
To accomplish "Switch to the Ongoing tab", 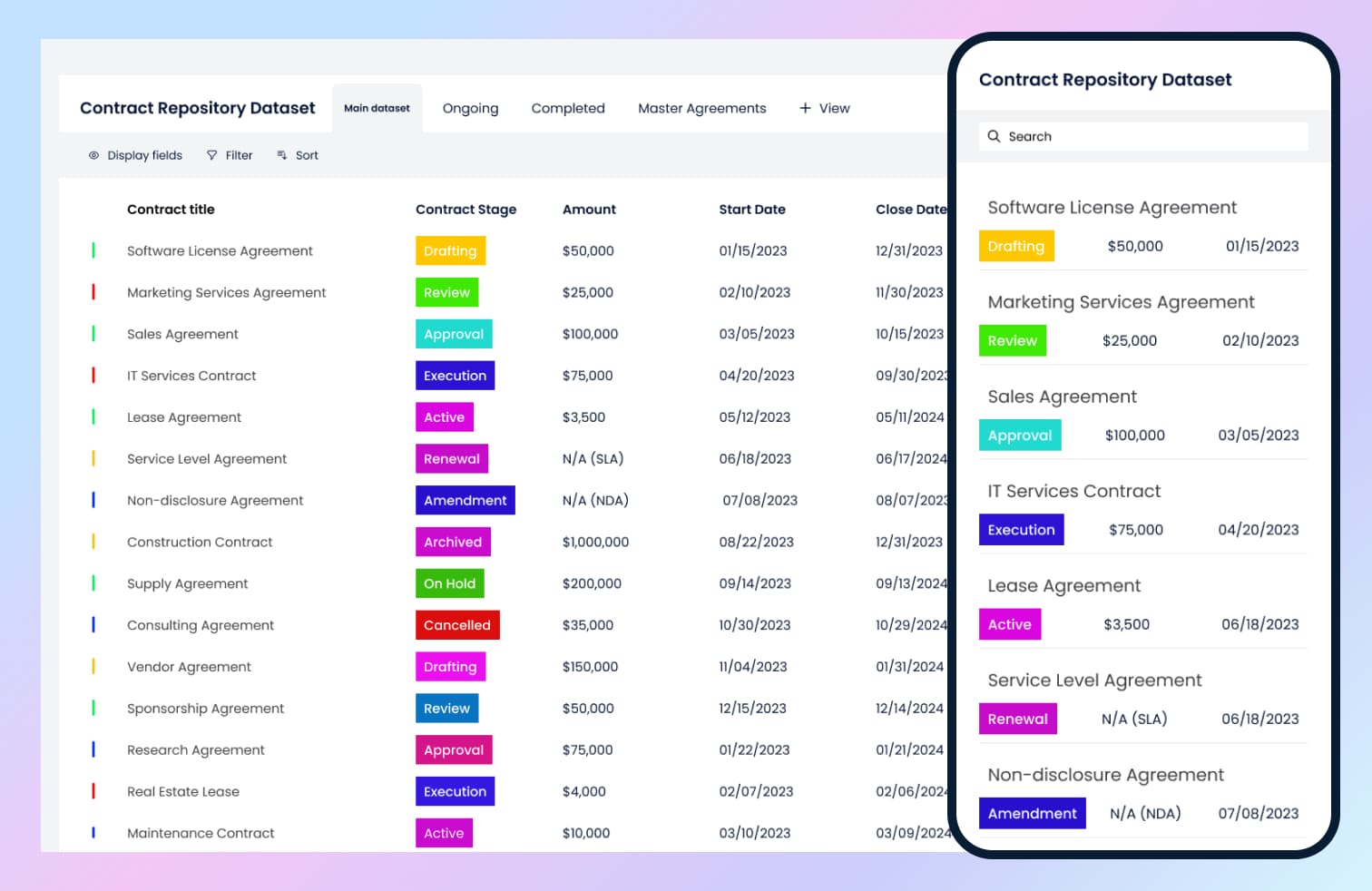I will click(x=470, y=108).
